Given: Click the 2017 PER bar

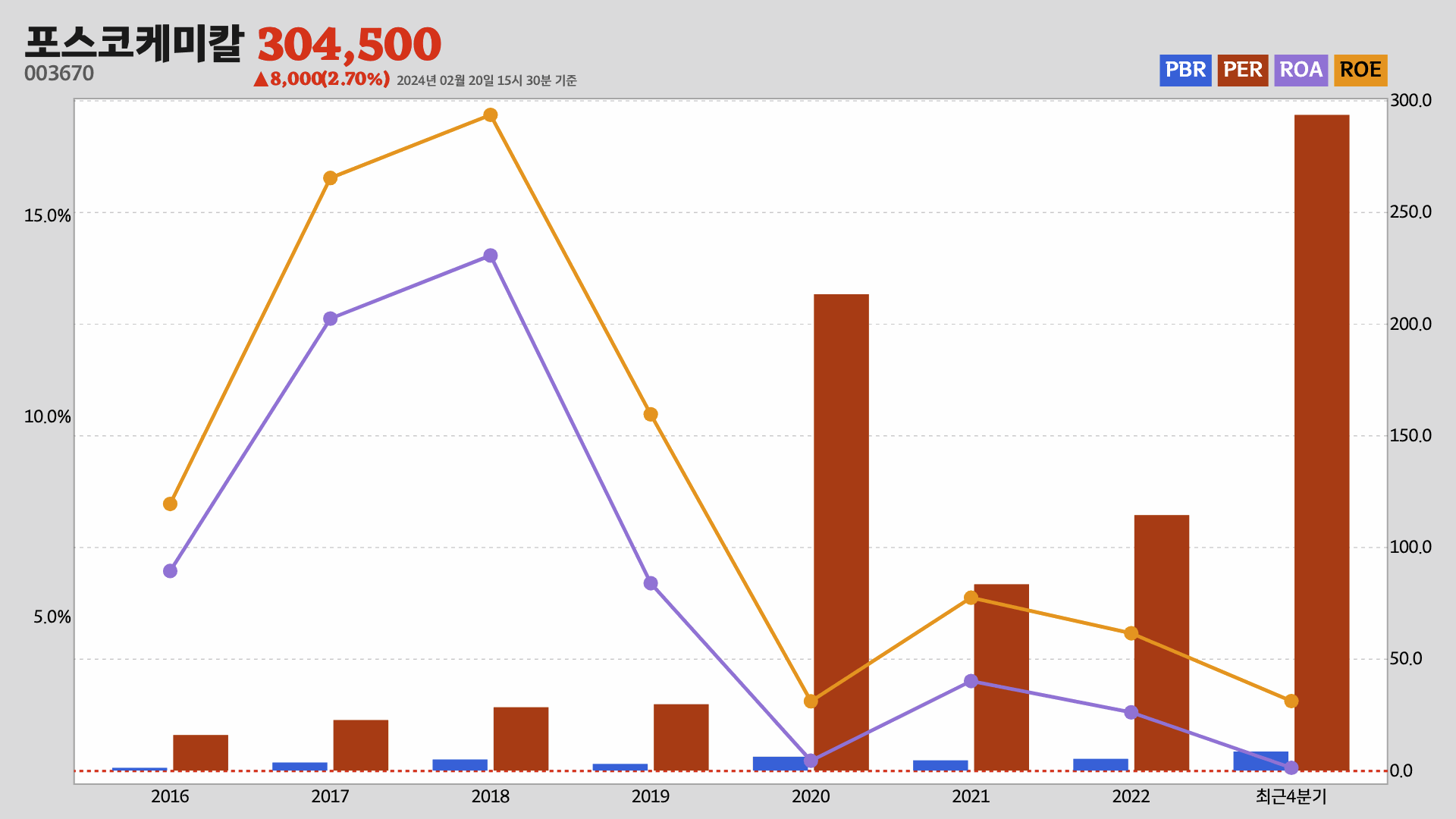Looking at the screenshot, I should (x=361, y=745).
